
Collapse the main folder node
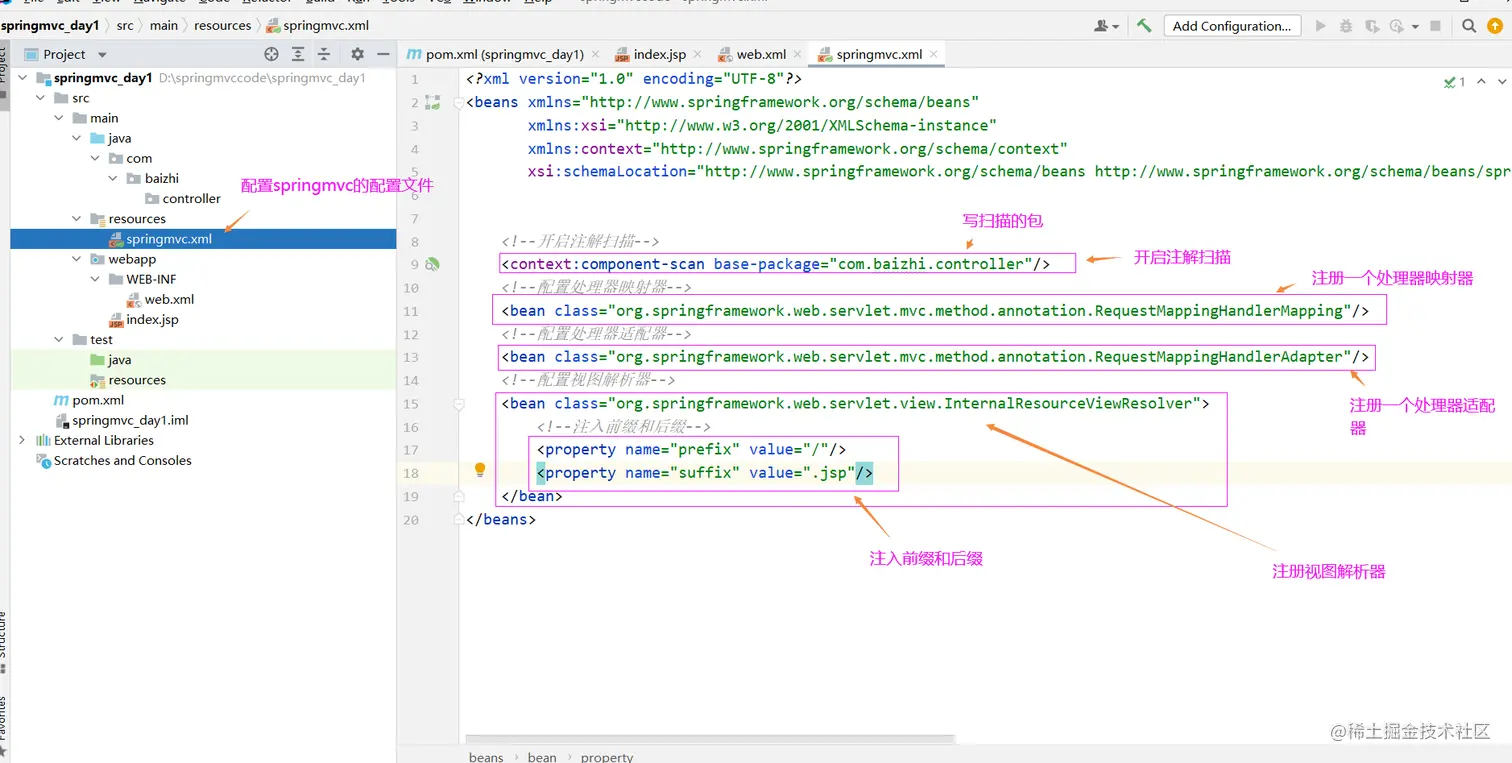click(59, 118)
